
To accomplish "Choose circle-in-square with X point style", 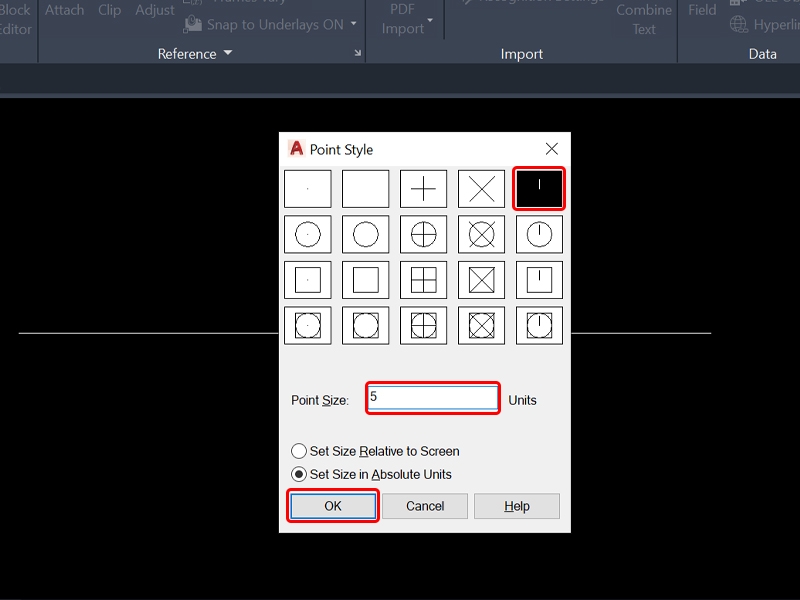I will 481,326.
